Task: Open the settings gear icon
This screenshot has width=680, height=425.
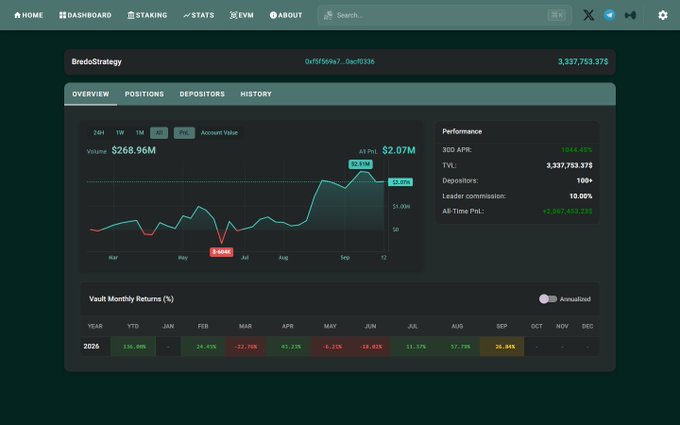Action: 663,15
